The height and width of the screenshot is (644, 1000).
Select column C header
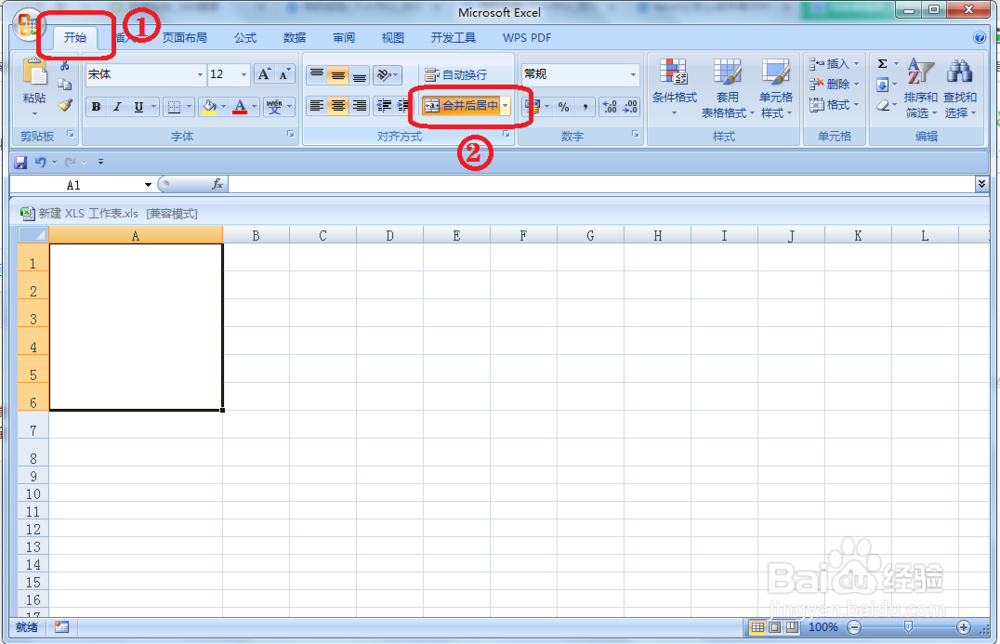coord(323,236)
